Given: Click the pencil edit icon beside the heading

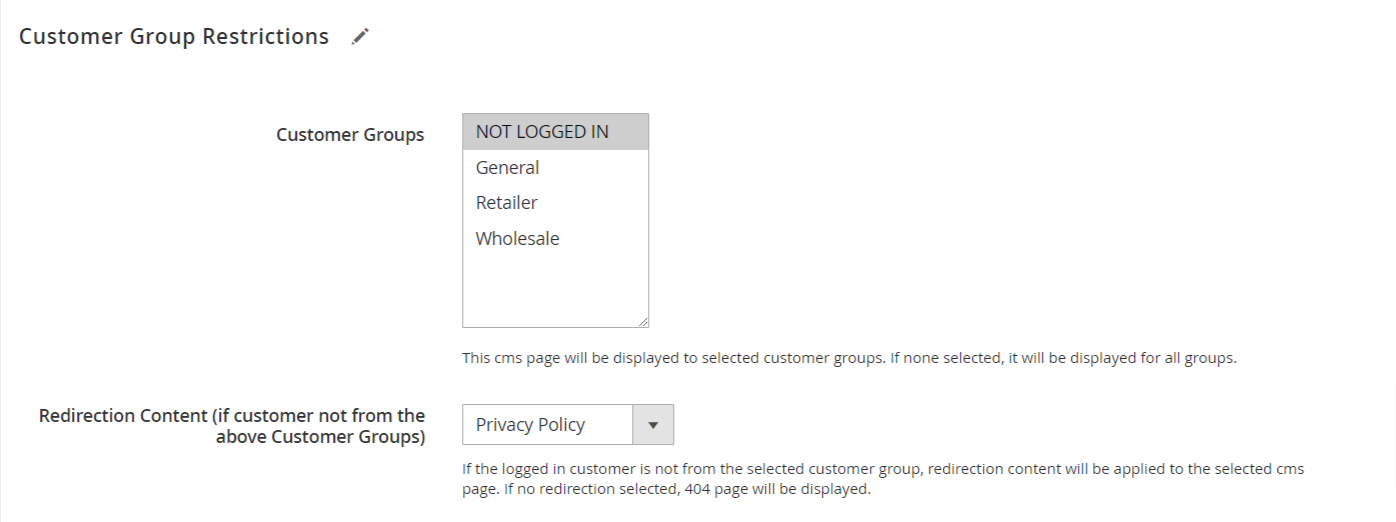Looking at the screenshot, I should point(361,37).
